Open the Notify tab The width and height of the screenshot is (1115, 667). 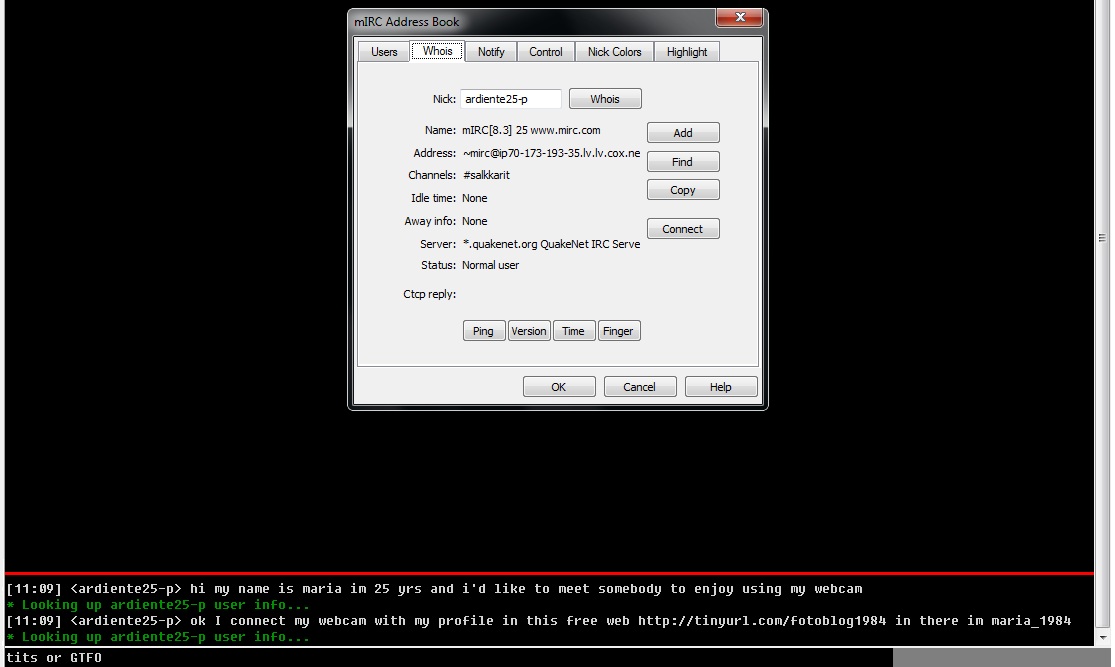(x=491, y=52)
